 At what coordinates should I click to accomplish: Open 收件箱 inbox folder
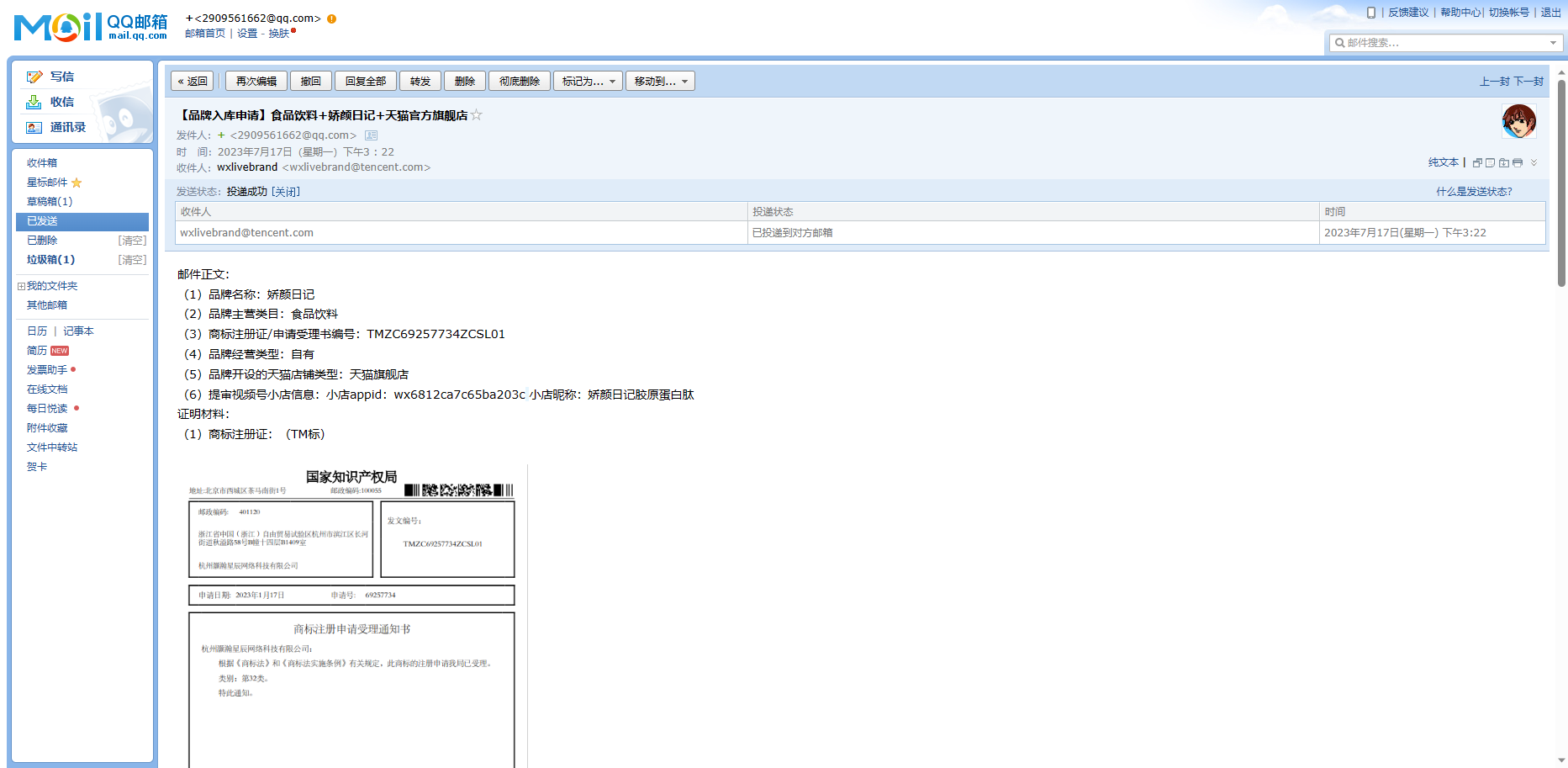tap(42, 163)
